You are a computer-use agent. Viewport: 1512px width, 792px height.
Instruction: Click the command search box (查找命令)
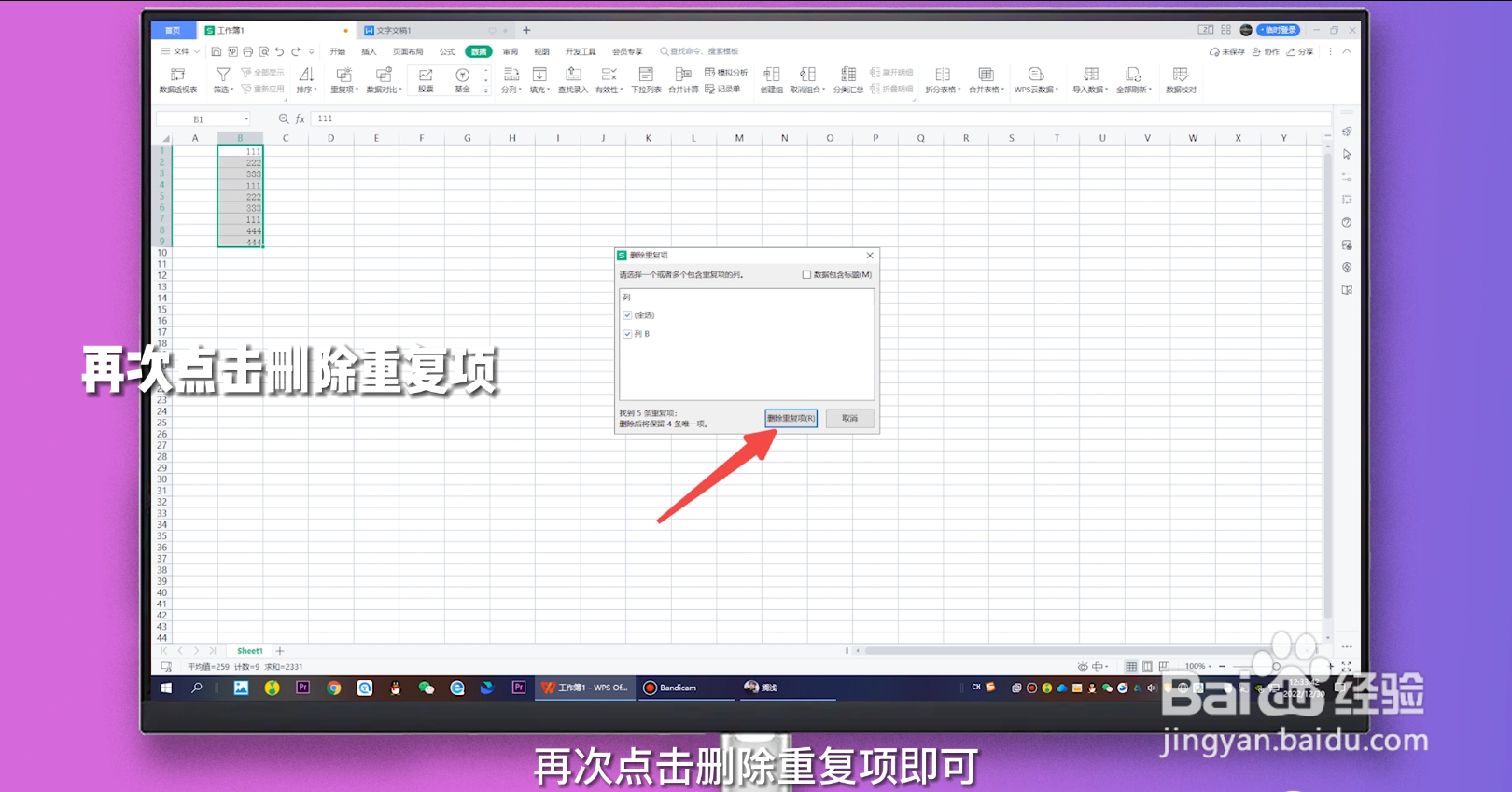[x=700, y=52]
